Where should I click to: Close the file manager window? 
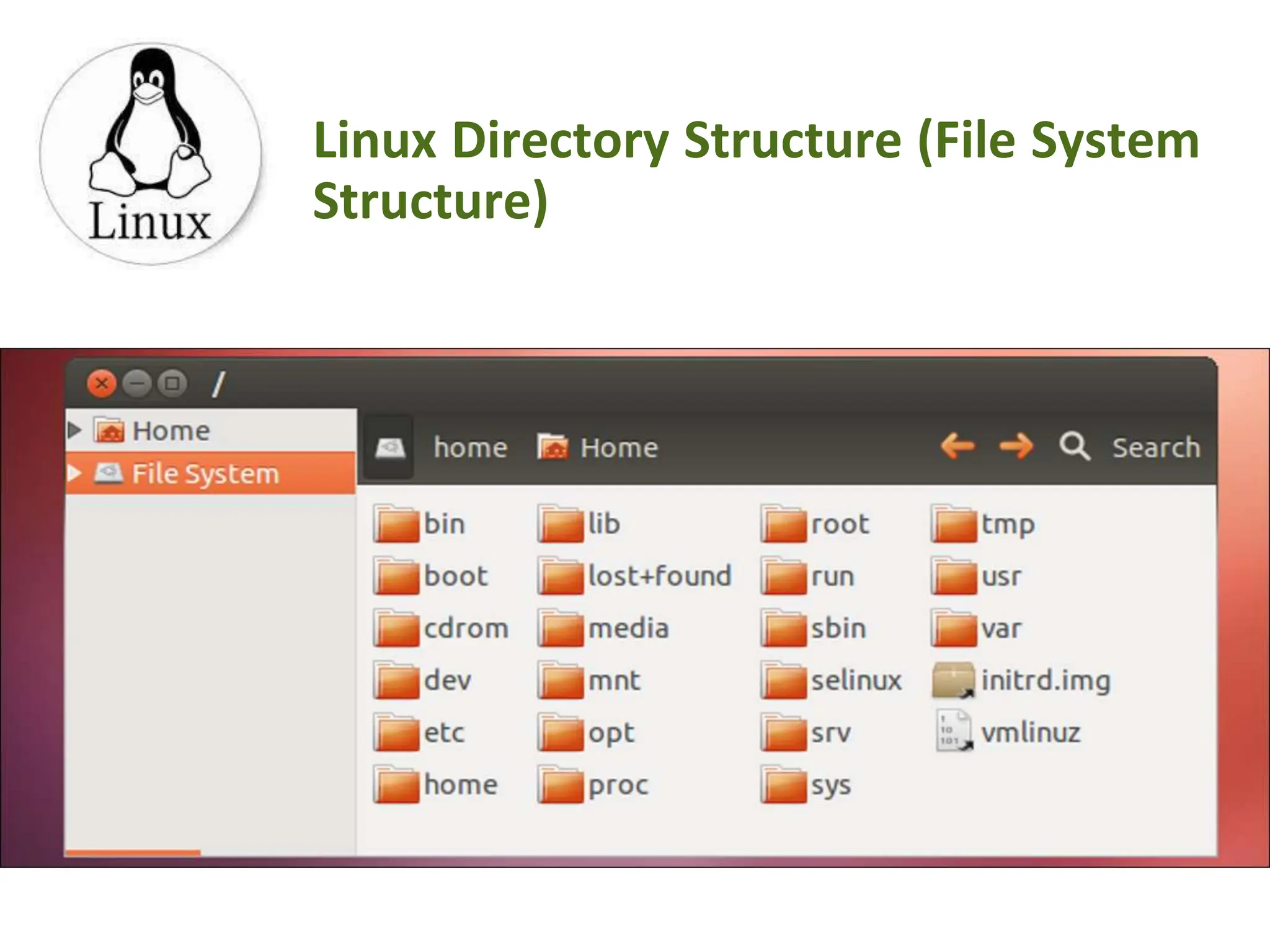[x=102, y=384]
